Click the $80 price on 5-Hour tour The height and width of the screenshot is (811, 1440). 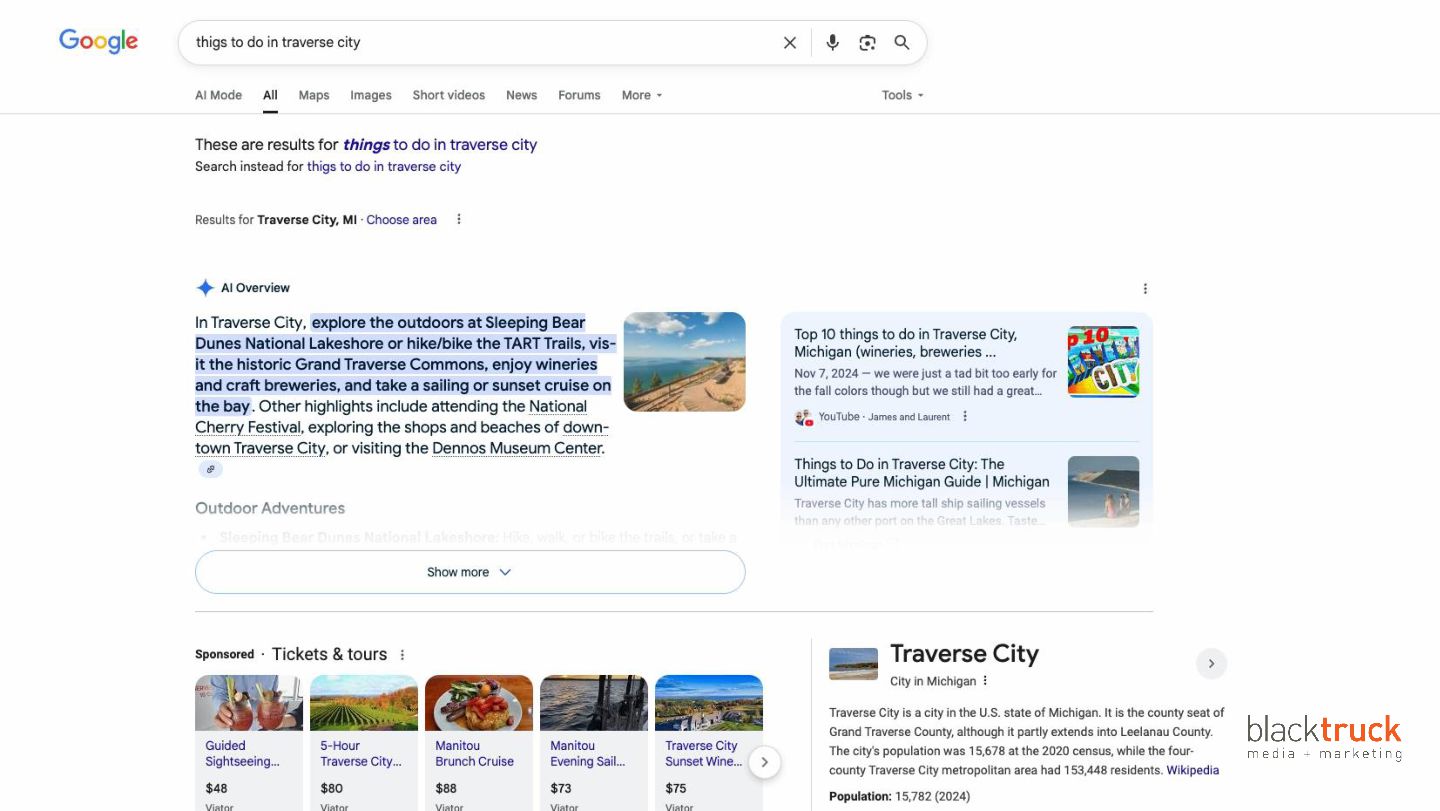point(332,788)
